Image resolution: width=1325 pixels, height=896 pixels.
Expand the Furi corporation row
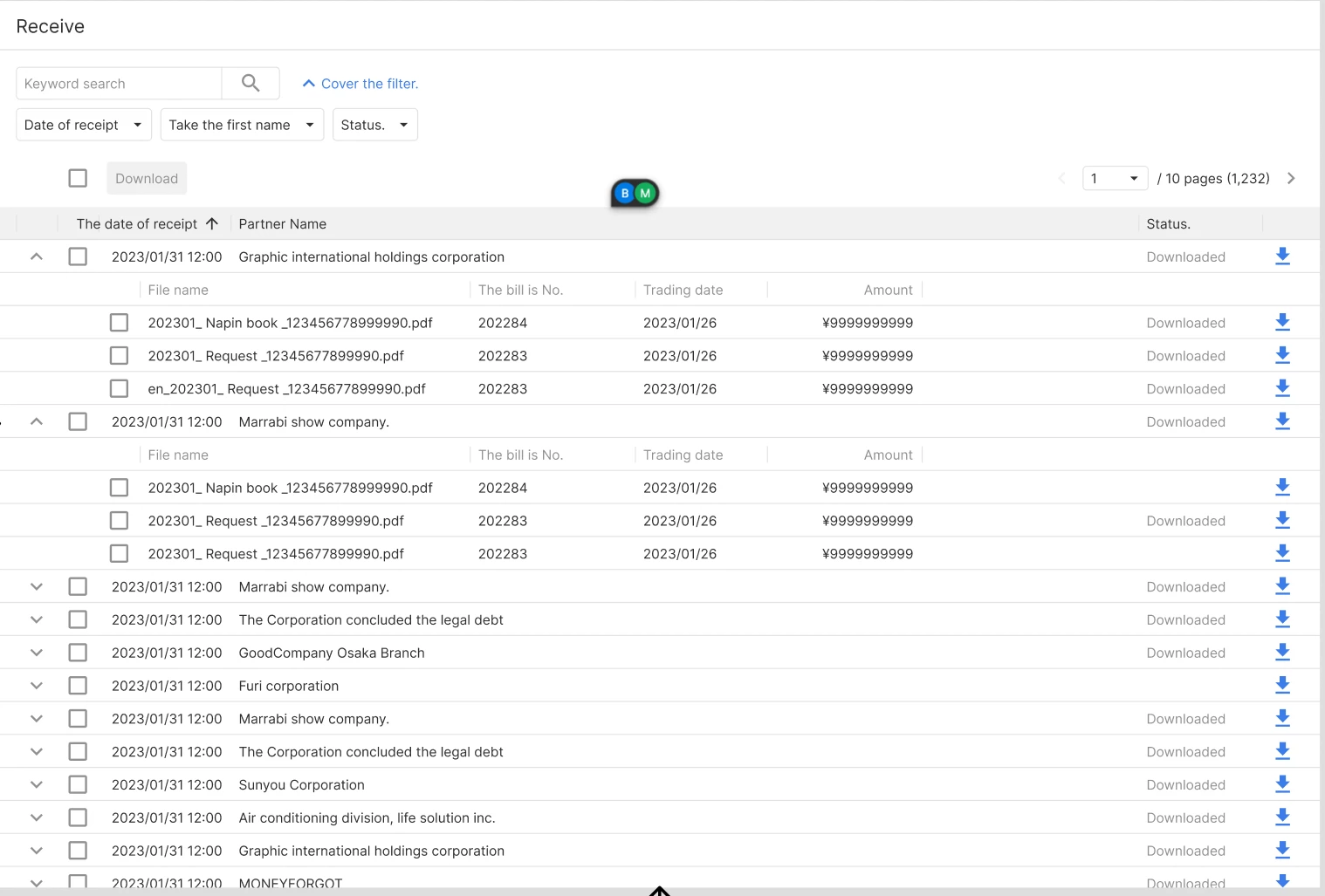tap(37, 686)
